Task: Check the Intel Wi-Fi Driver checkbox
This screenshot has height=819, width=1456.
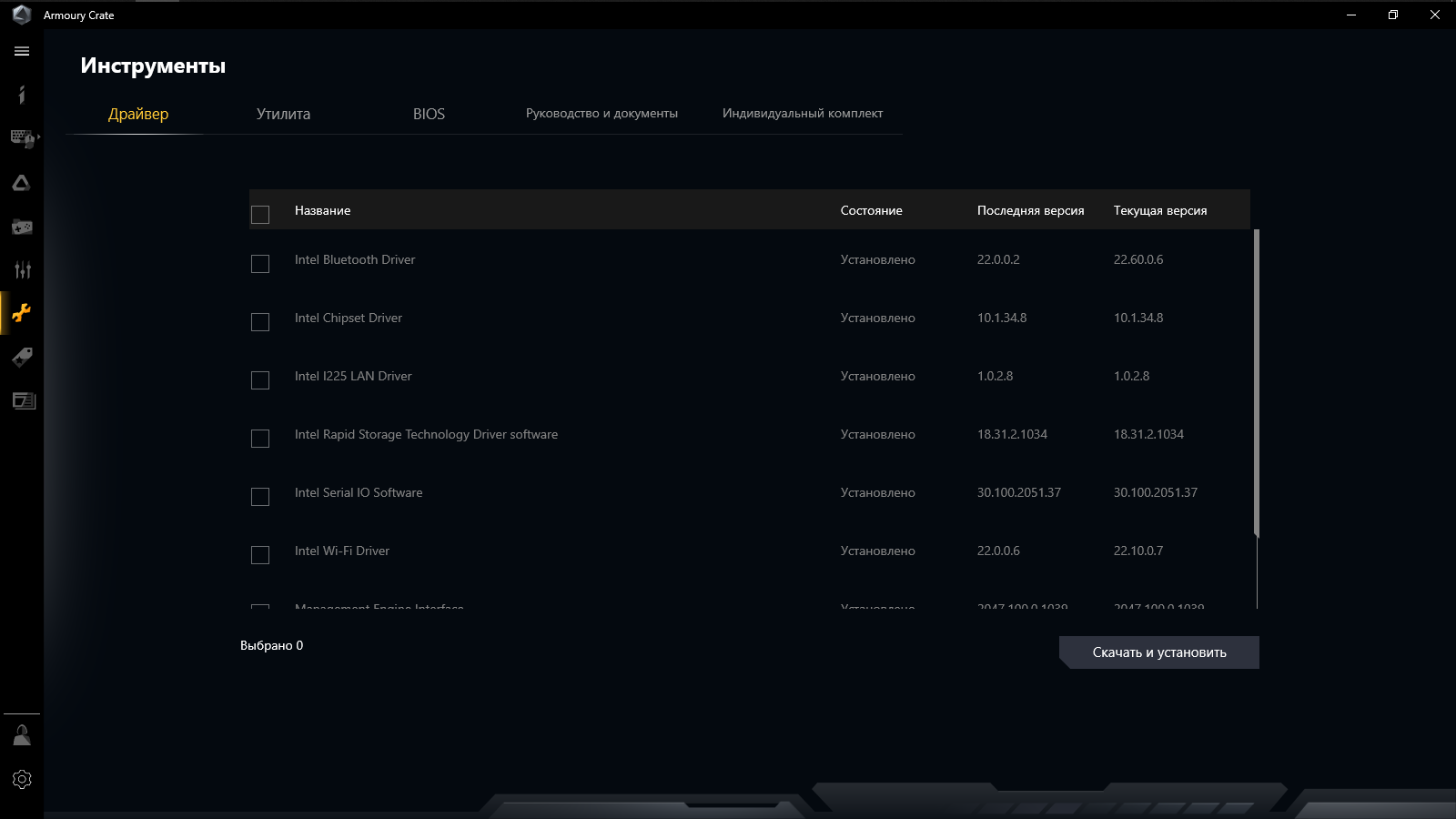Action: (260, 555)
